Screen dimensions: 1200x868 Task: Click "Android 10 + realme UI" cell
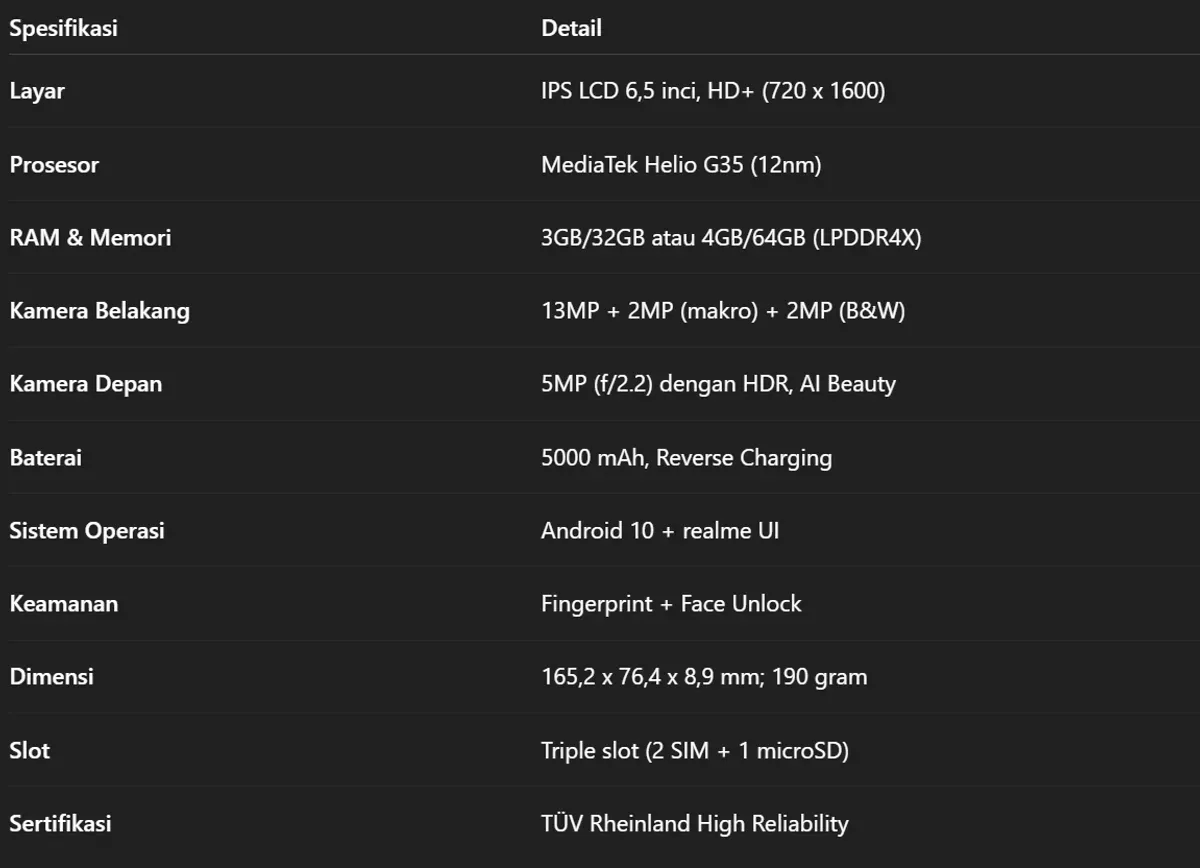(660, 530)
